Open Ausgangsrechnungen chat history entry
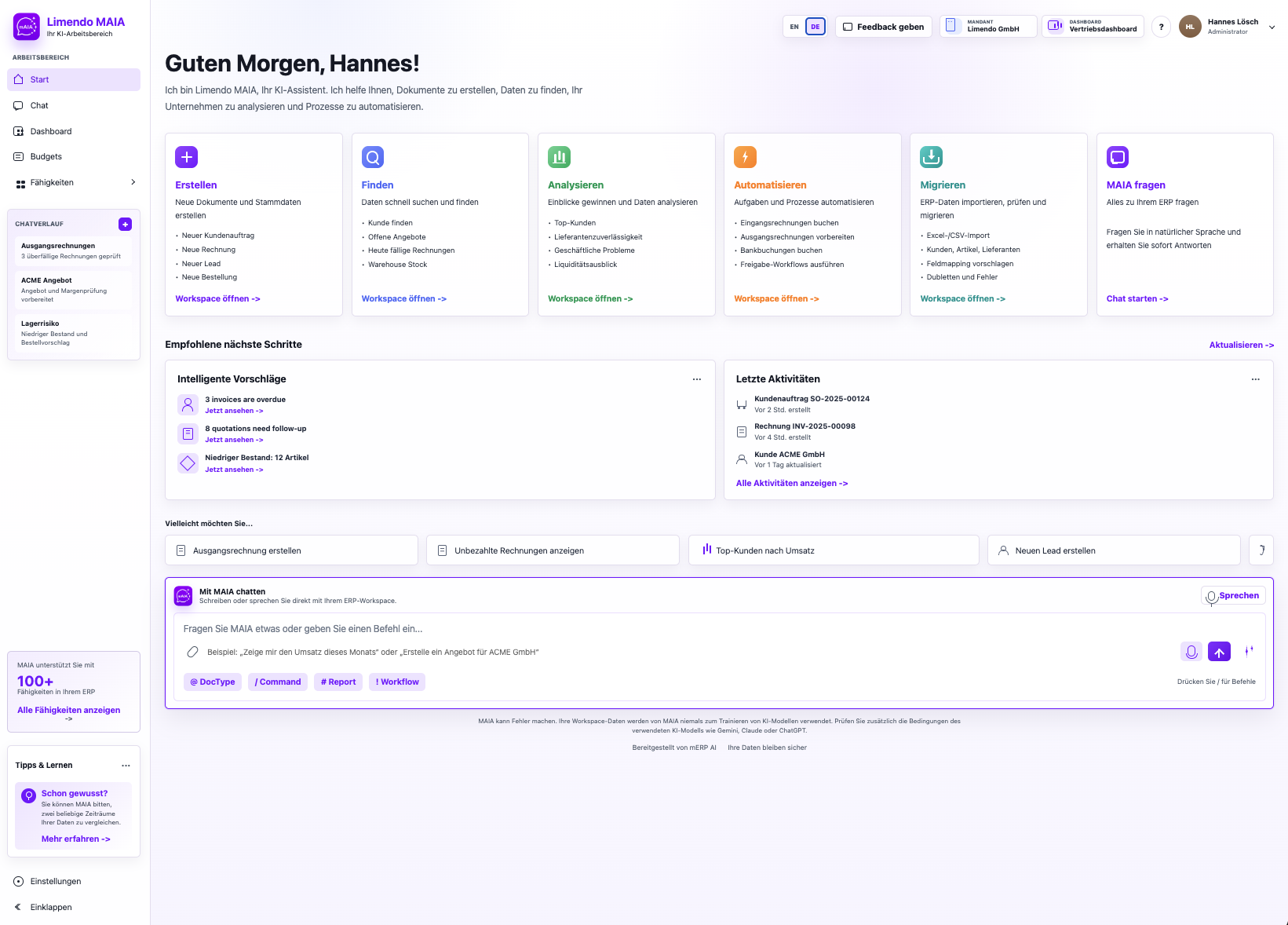This screenshot has height=925, width=1288. pyautogui.click(x=74, y=250)
